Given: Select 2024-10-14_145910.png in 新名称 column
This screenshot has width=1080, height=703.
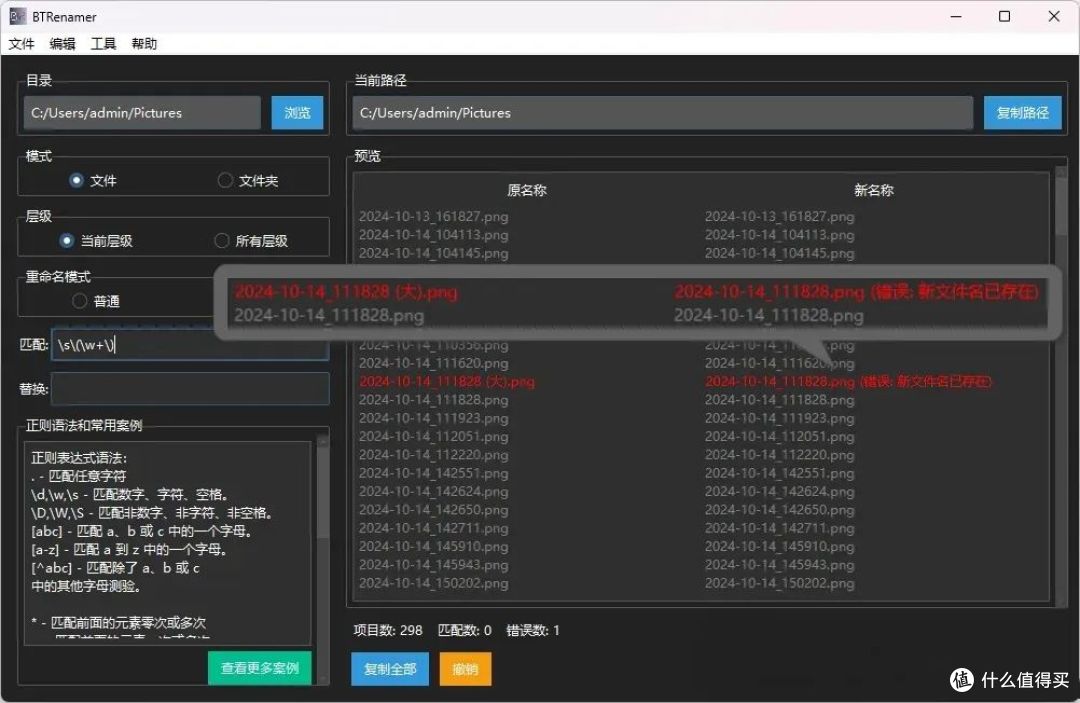Looking at the screenshot, I should coord(780,547).
